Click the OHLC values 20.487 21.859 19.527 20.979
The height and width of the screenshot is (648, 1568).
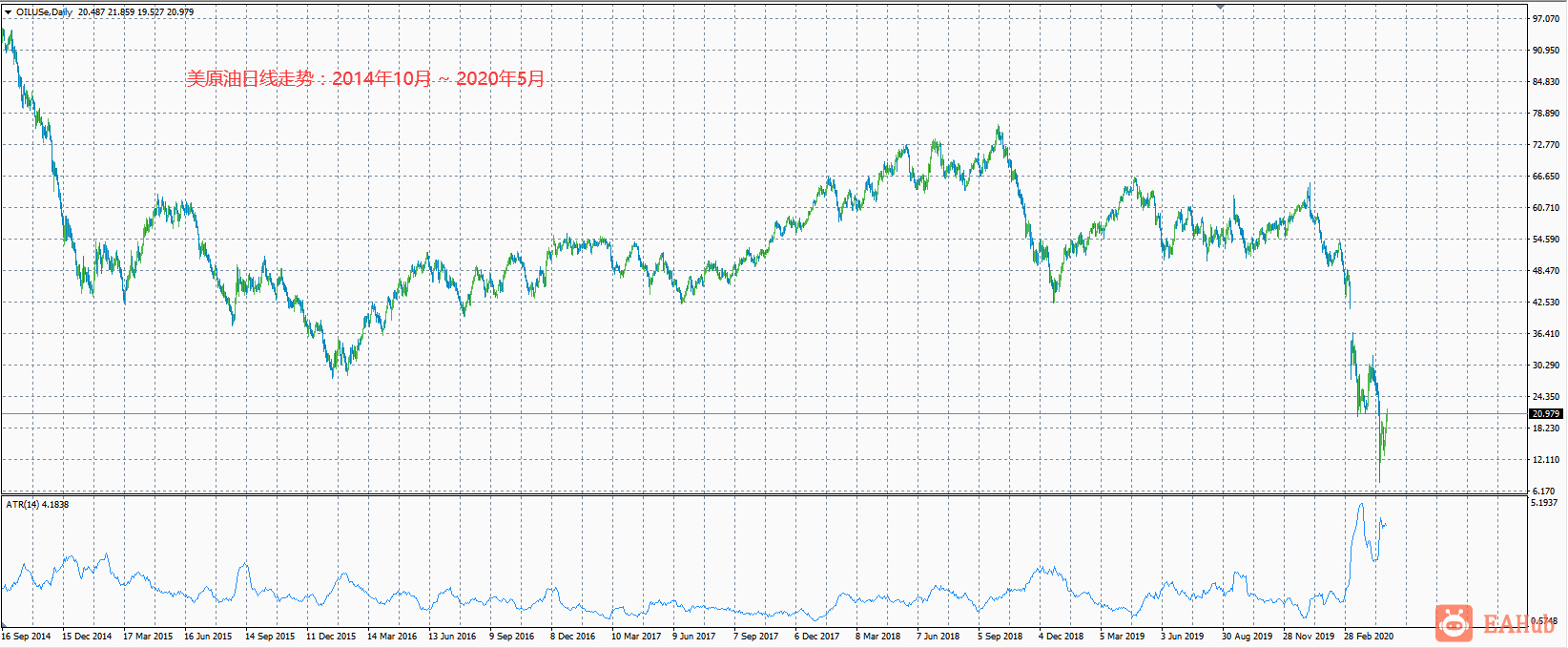135,12
